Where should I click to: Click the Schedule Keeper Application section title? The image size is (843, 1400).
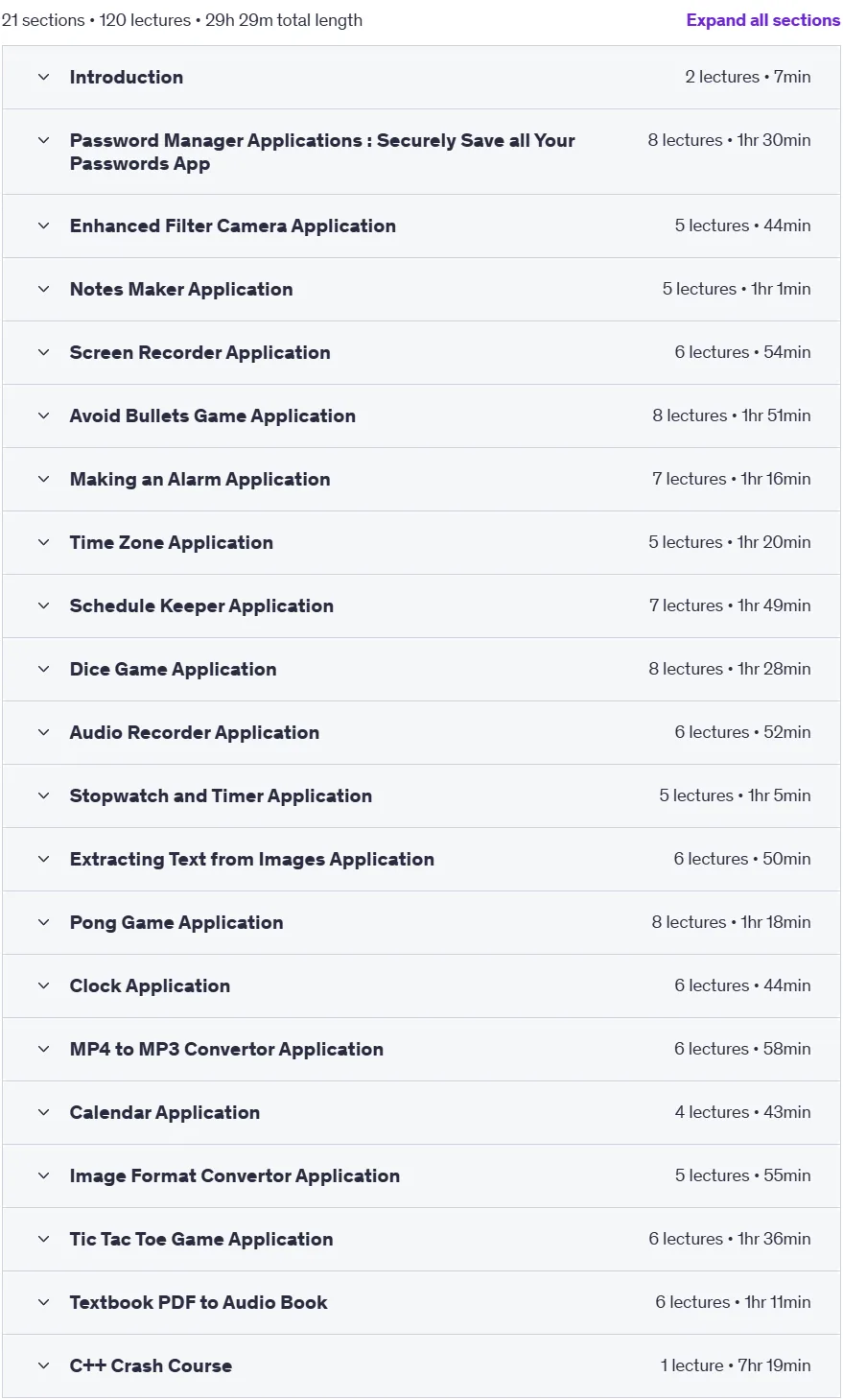pos(201,606)
